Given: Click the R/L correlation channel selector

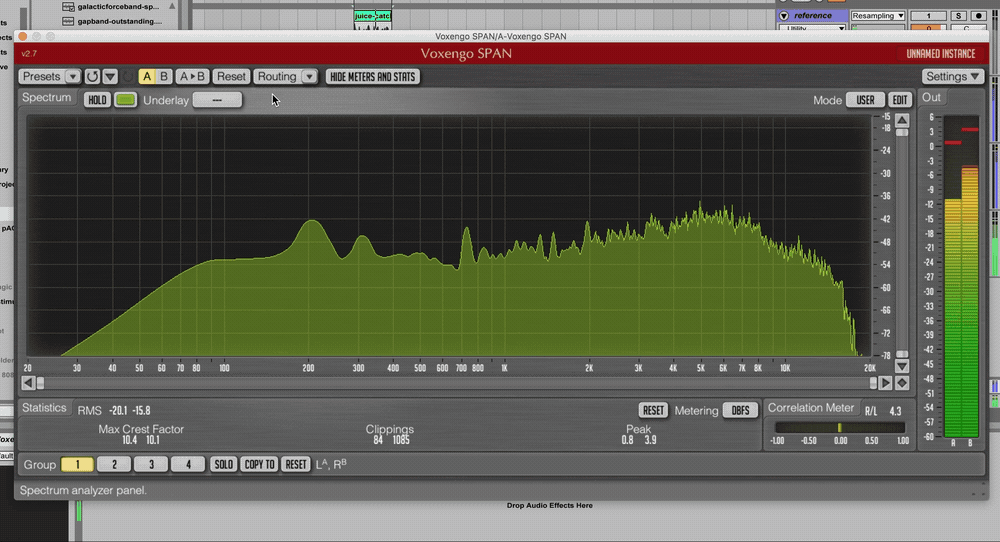Looking at the screenshot, I should point(871,411).
